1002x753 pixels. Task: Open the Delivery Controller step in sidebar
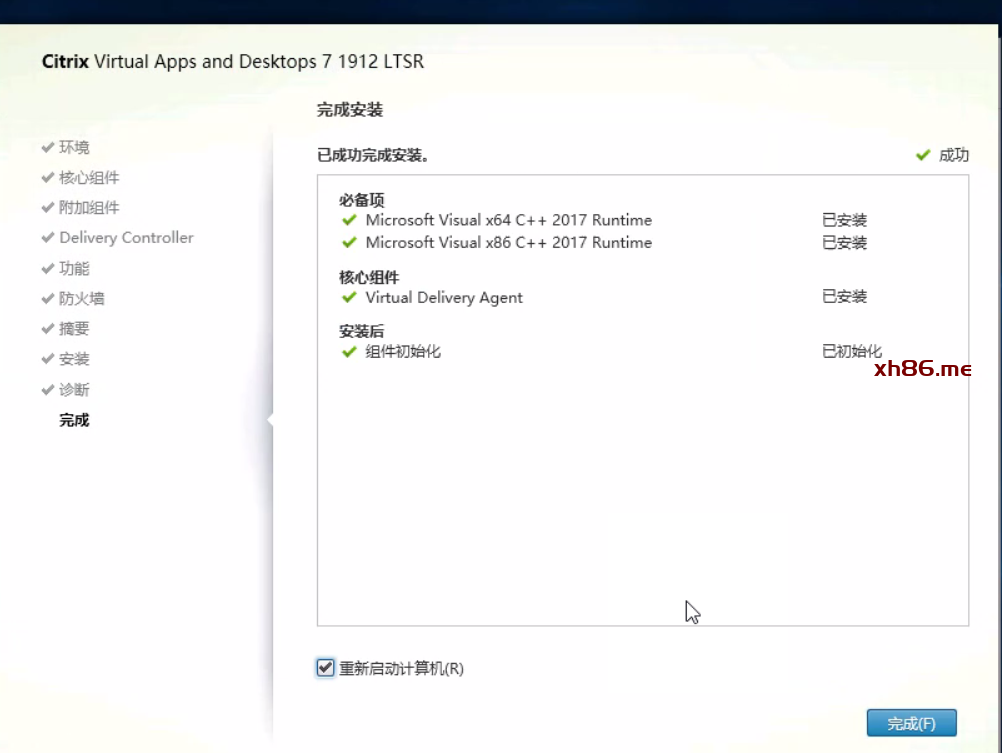coord(126,238)
